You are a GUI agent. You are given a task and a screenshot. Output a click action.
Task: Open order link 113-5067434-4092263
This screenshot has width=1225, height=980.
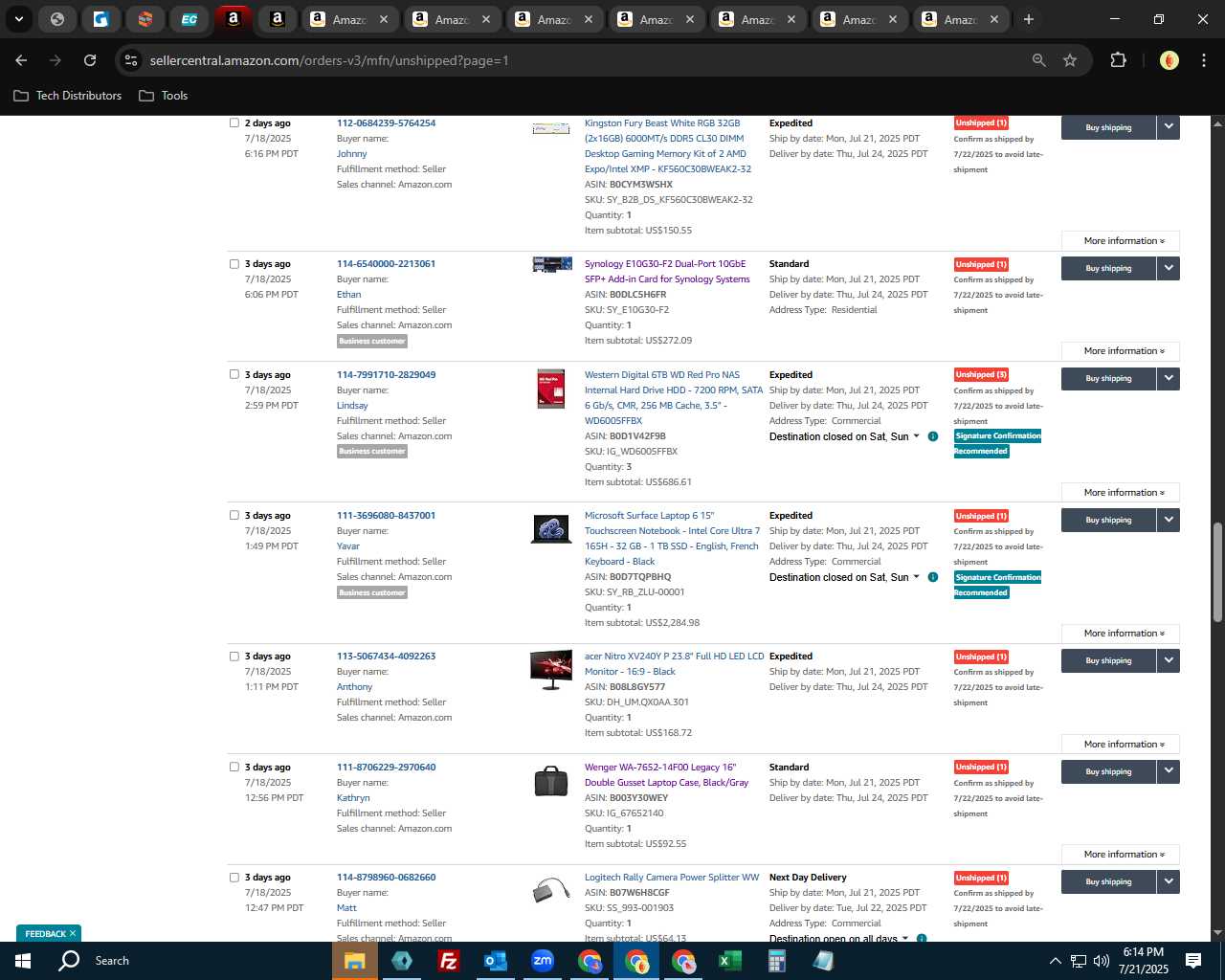386,657
